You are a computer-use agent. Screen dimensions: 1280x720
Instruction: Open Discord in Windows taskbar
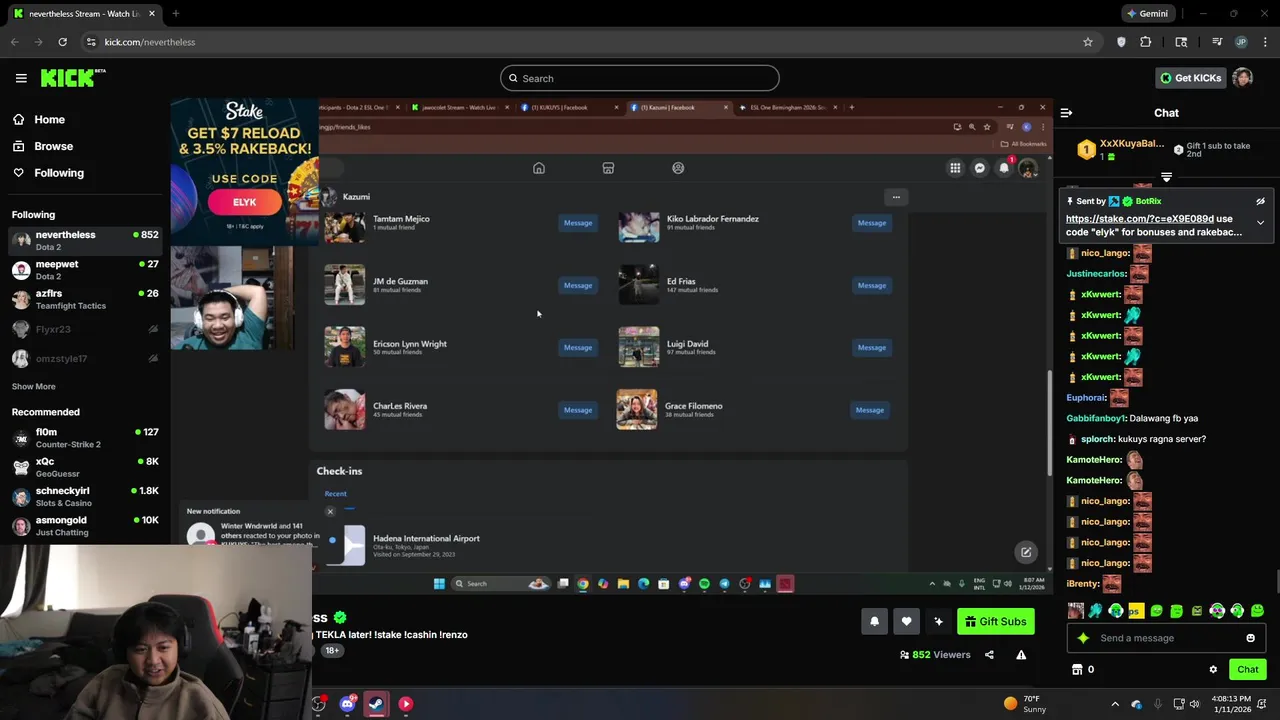347,704
